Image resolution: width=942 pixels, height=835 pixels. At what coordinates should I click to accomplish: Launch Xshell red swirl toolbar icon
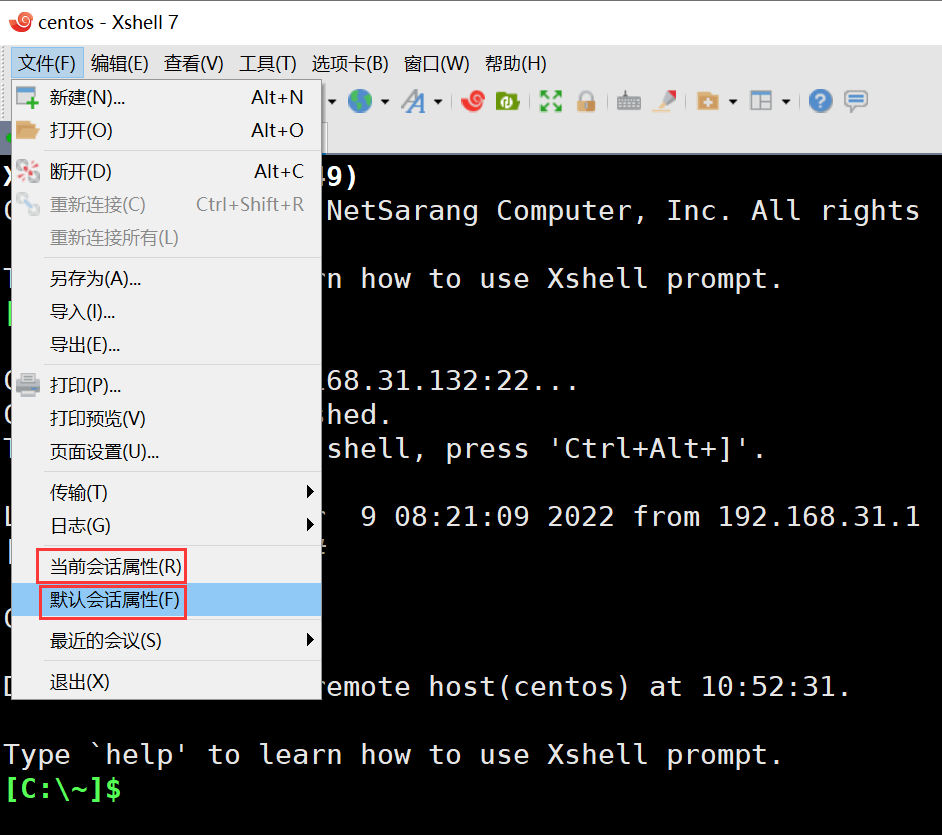coord(473,101)
